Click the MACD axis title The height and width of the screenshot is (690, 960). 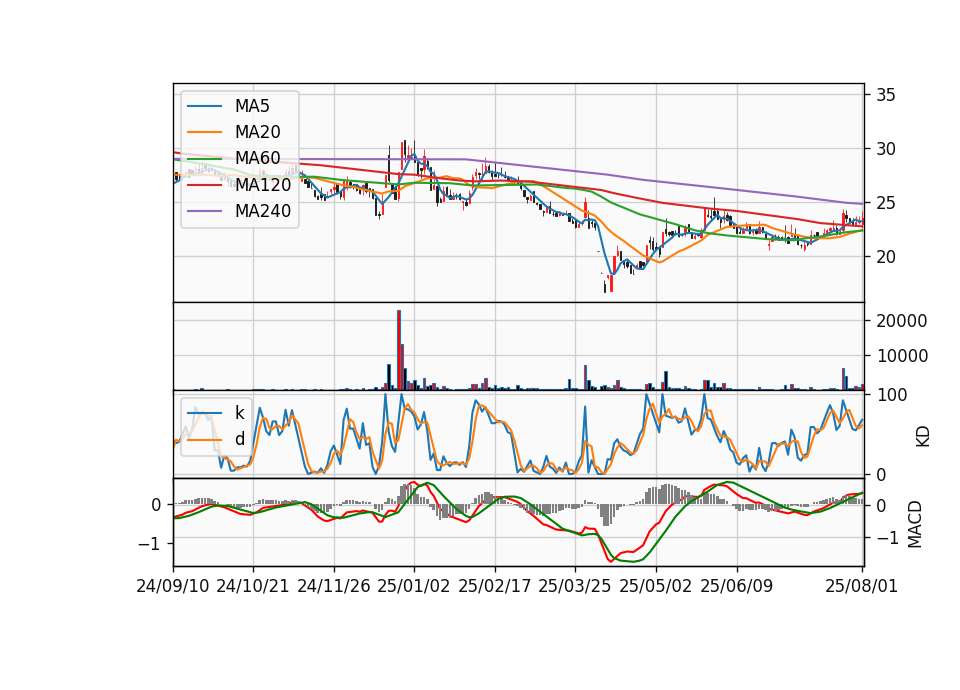tap(914, 524)
